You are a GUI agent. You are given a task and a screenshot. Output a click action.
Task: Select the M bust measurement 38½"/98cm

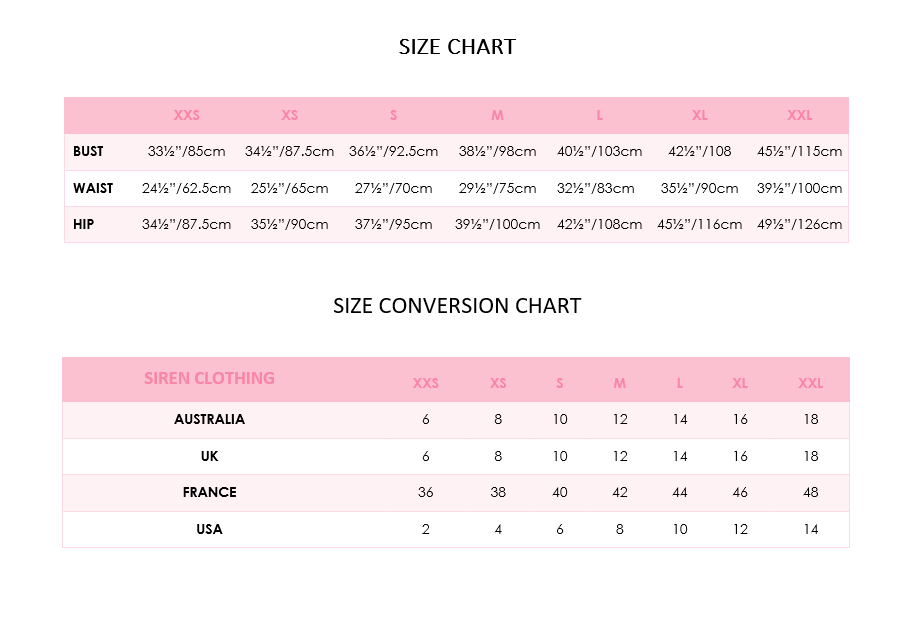[497, 151]
